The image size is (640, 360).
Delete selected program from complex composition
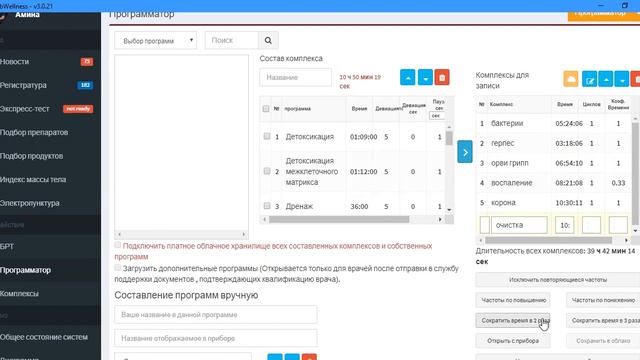point(442,77)
